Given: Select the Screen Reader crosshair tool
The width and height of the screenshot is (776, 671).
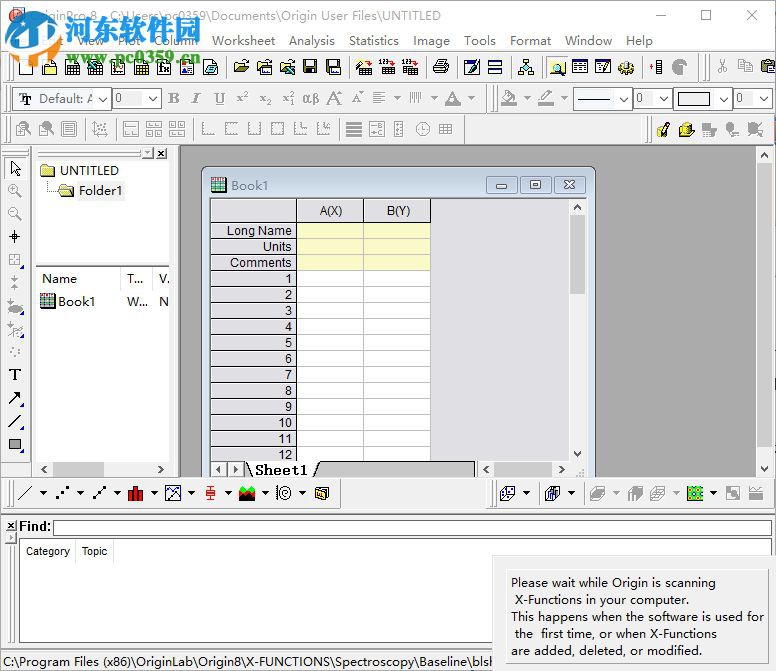Looking at the screenshot, I should click(x=14, y=237).
